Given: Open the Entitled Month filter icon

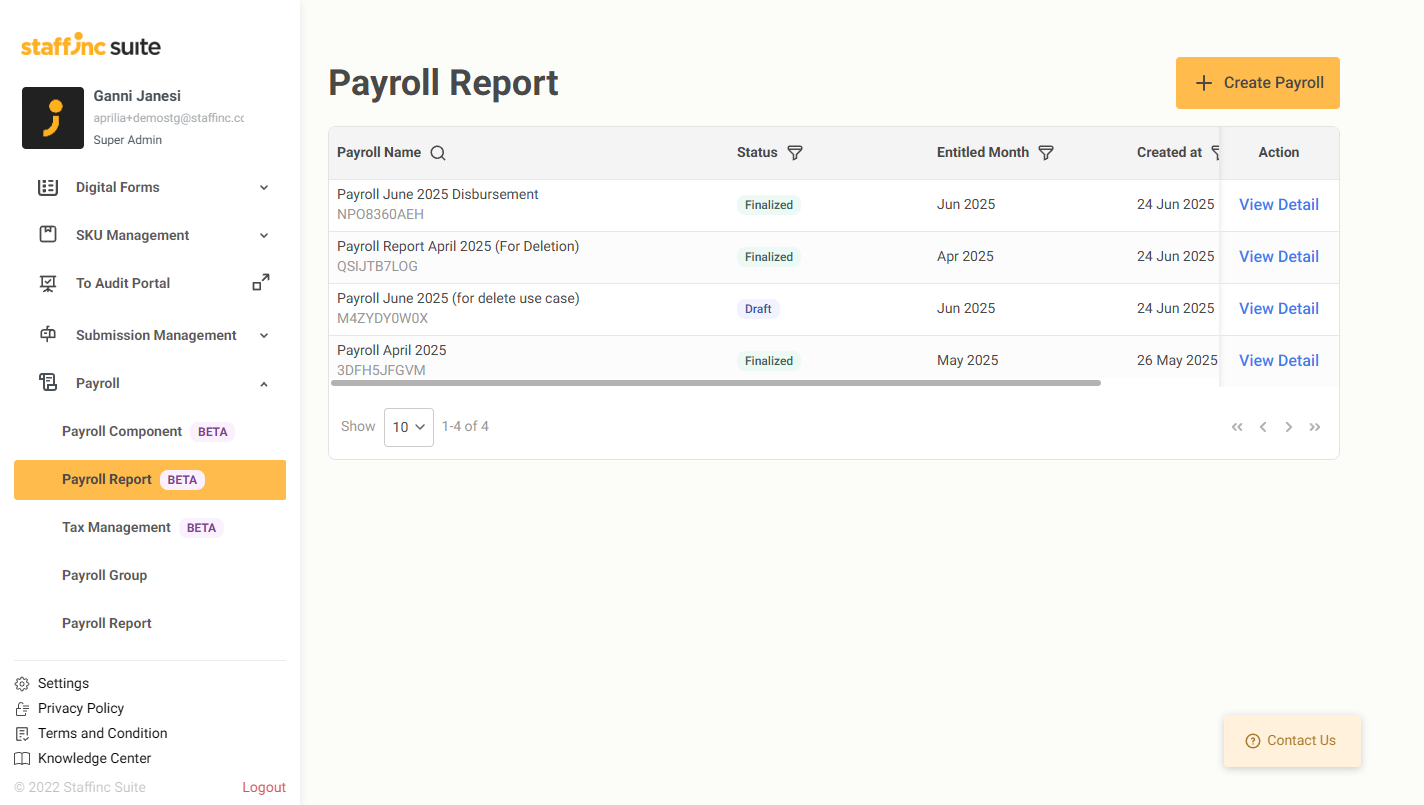Looking at the screenshot, I should tap(1046, 153).
